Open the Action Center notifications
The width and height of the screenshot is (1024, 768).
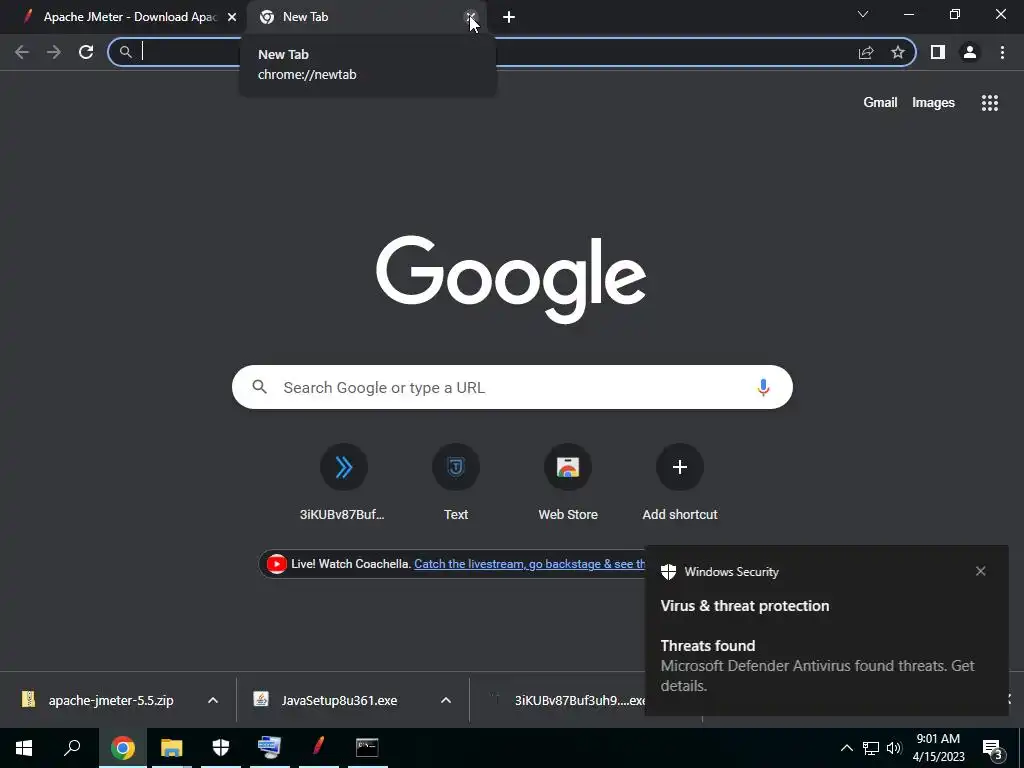[992, 749]
